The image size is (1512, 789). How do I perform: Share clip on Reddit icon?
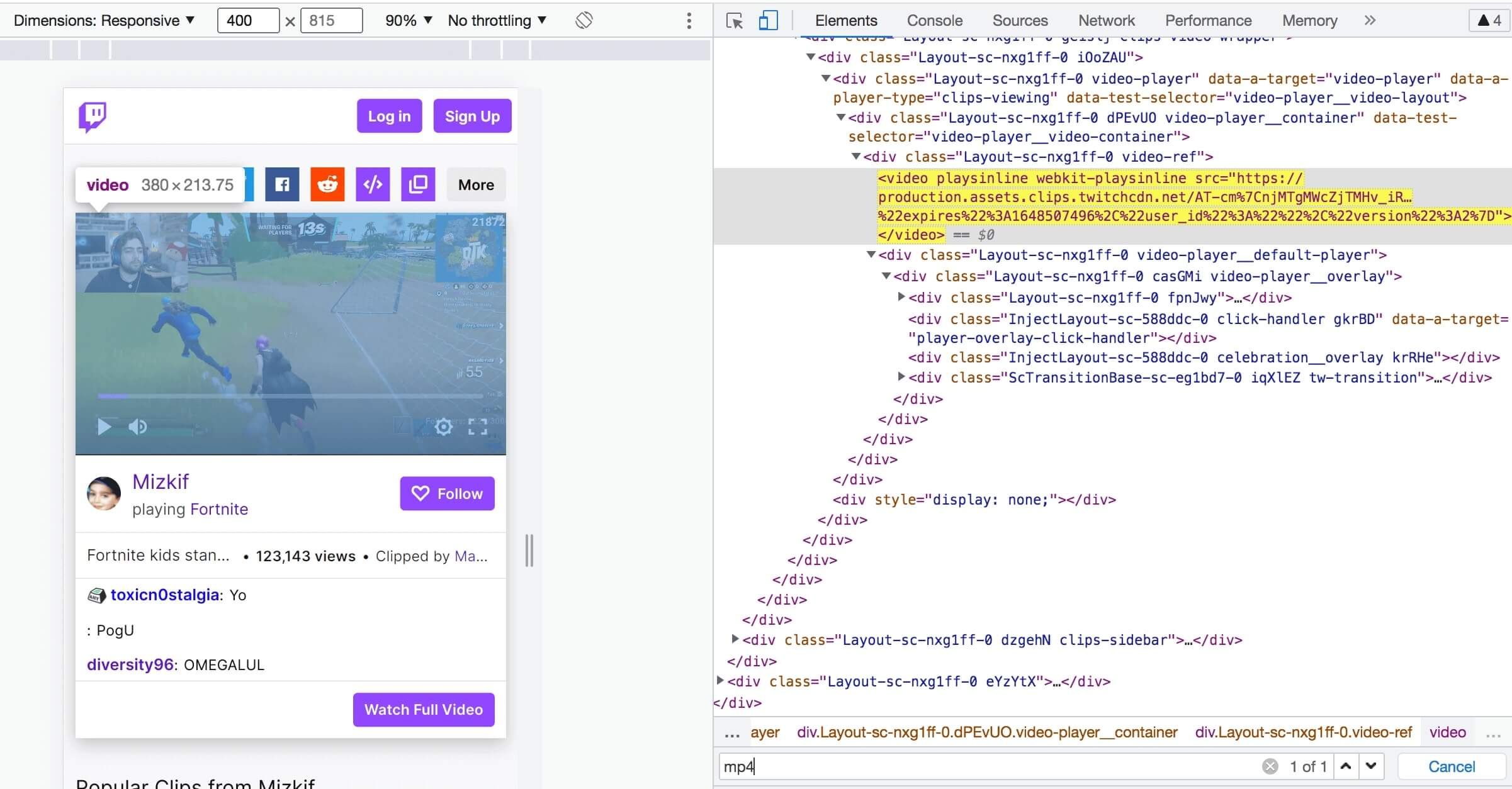coord(327,184)
